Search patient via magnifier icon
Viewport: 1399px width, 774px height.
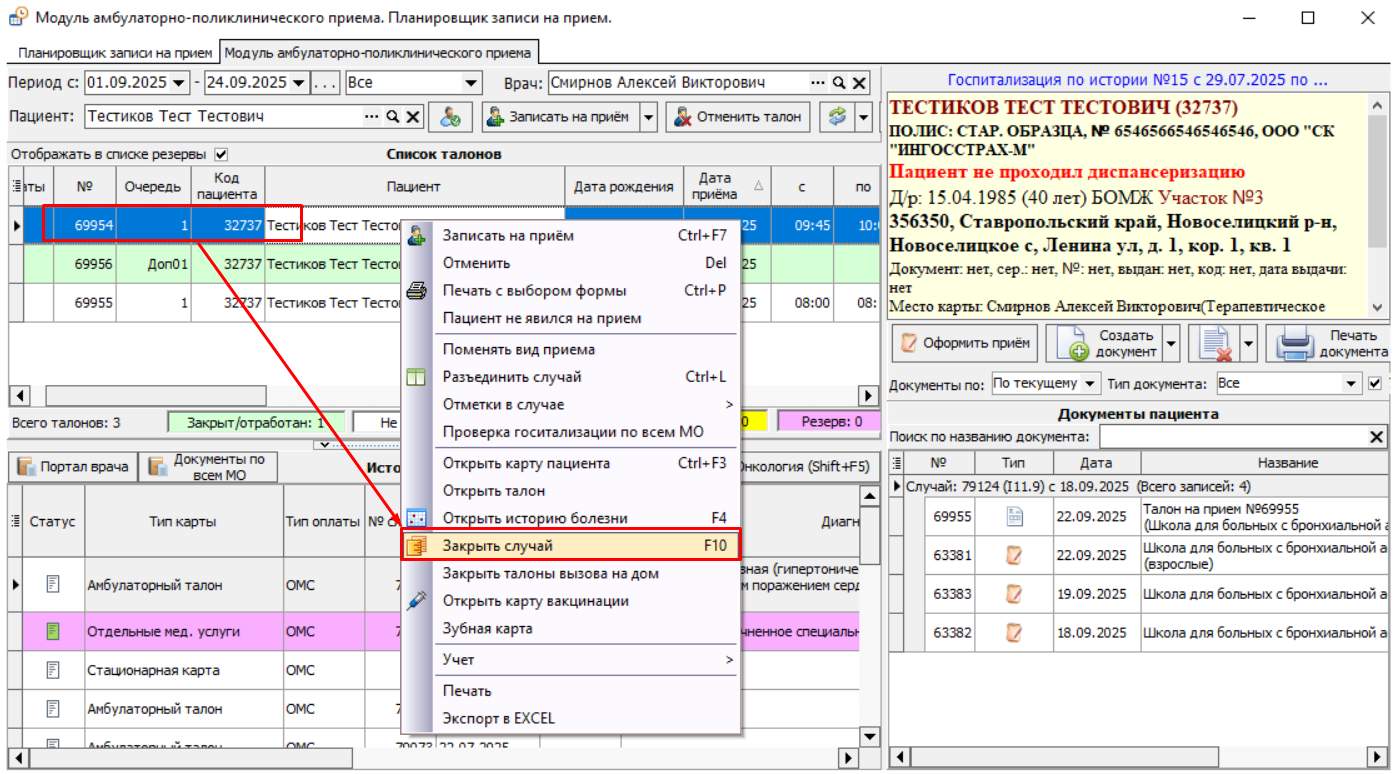[x=393, y=116]
